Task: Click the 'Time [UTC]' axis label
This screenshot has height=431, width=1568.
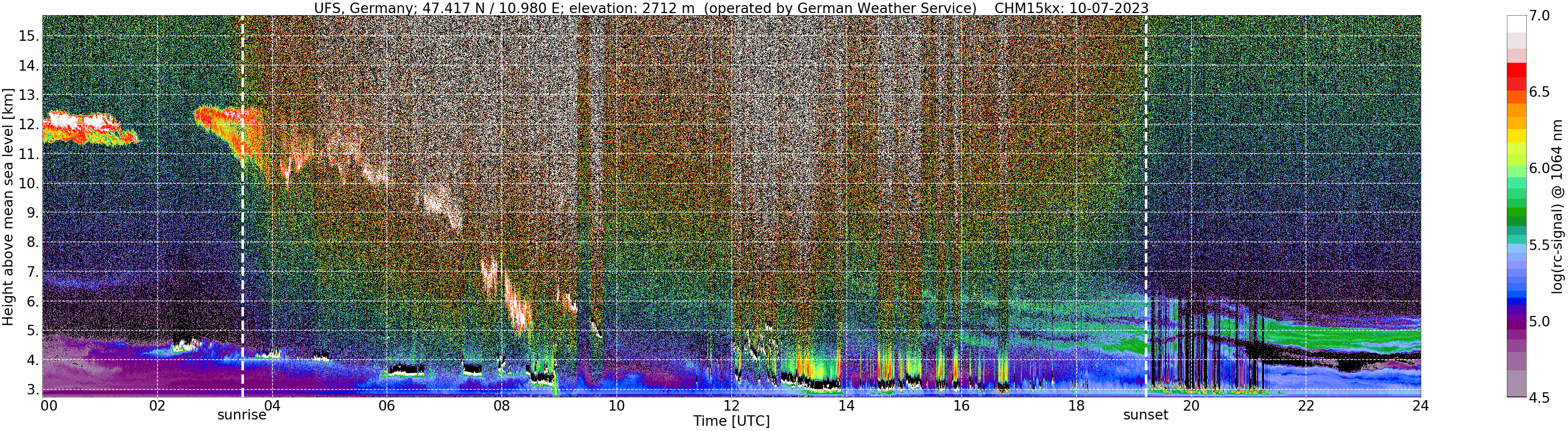Action: (x=731, y=421)
